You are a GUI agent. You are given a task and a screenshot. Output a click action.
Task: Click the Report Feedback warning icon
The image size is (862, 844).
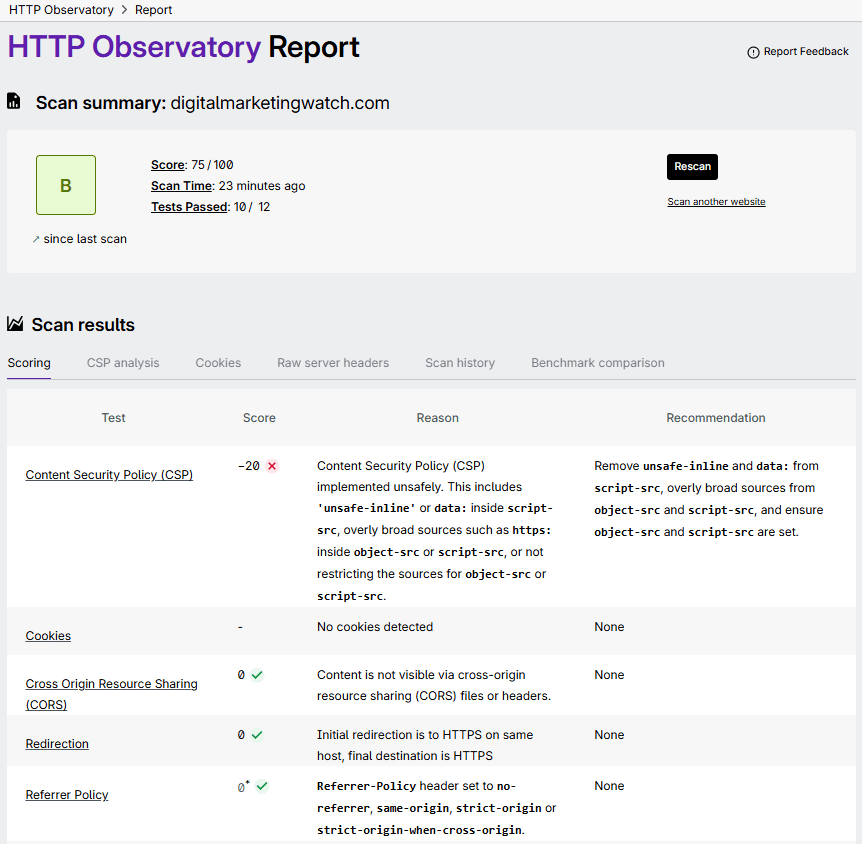pyautogui.click(x=753, y=52)
